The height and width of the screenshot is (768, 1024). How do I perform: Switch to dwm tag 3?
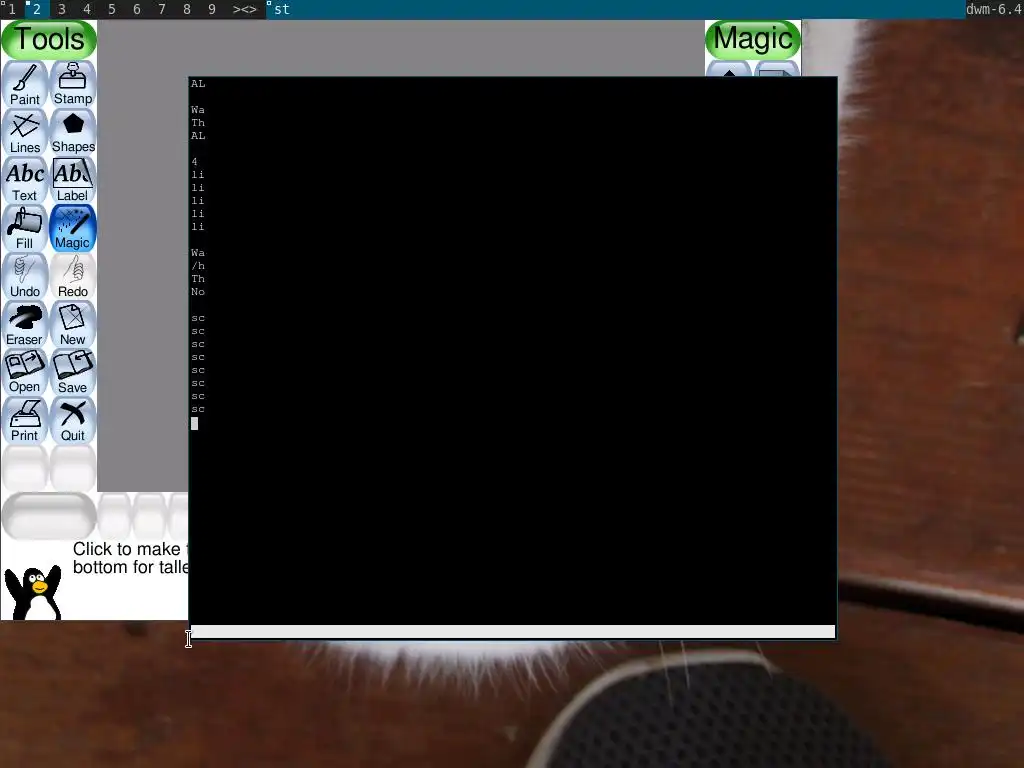[61, 9]
